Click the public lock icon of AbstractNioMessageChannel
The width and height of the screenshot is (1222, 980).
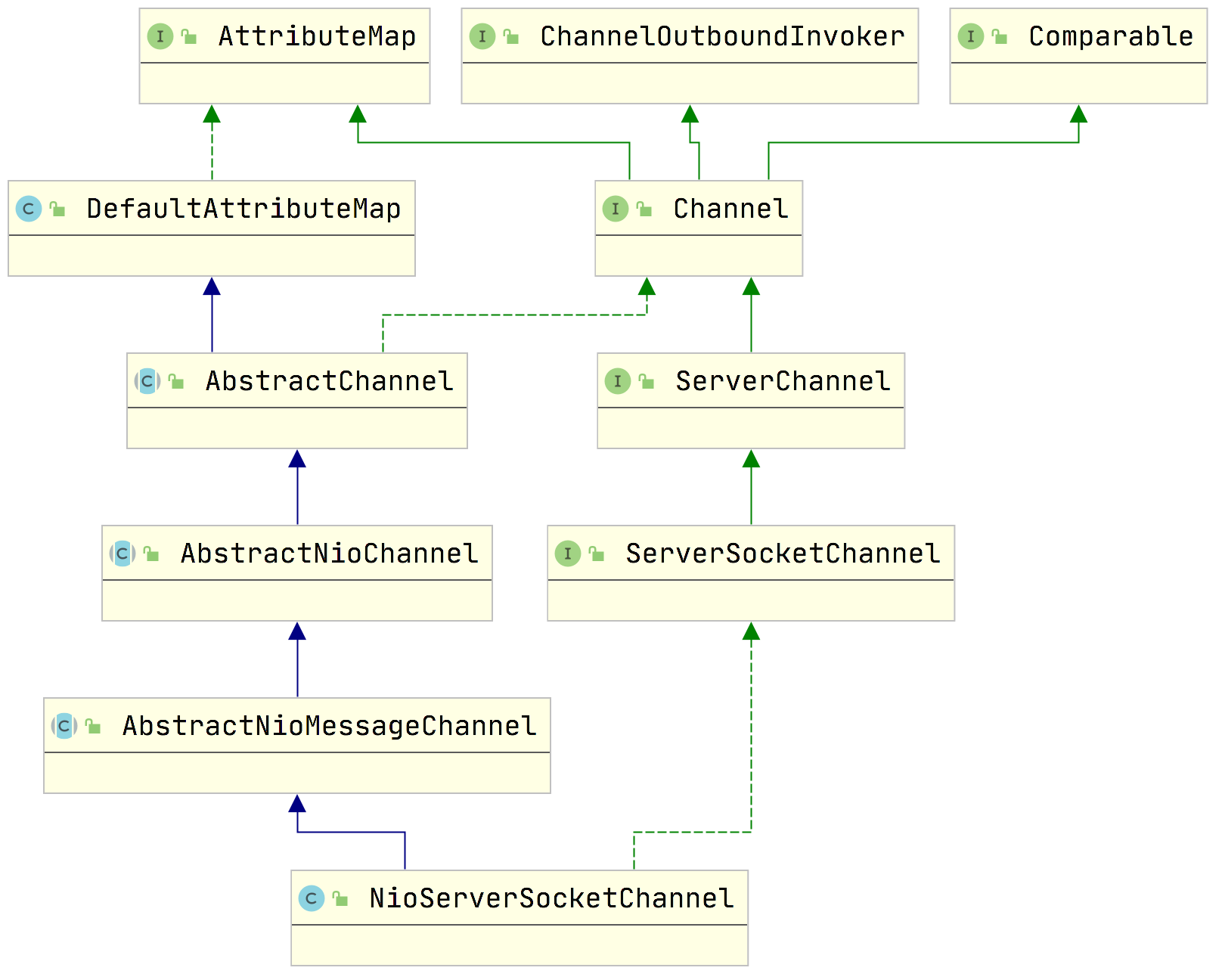(93, 726)
